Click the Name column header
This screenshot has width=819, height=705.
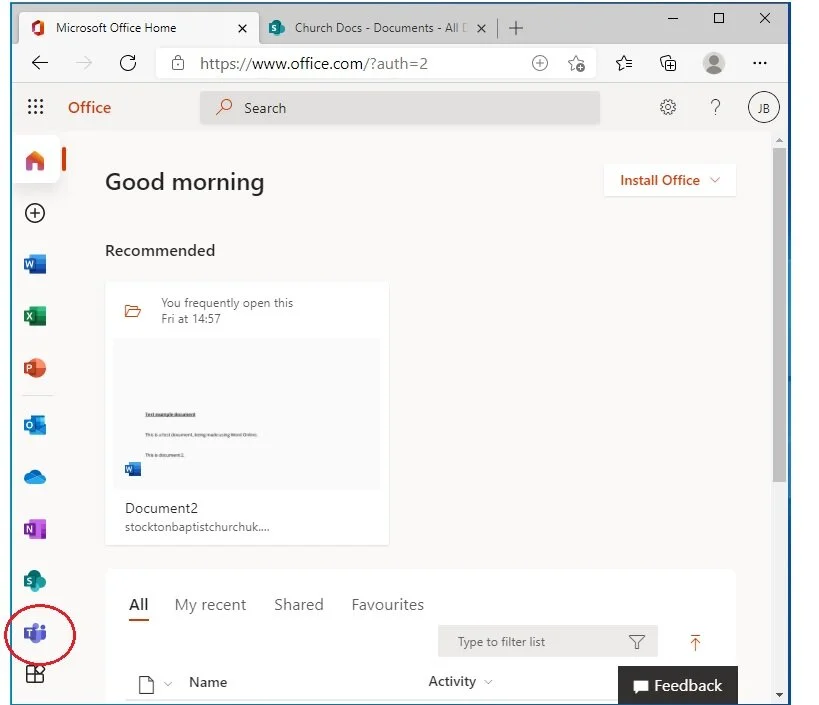point(208,682)
